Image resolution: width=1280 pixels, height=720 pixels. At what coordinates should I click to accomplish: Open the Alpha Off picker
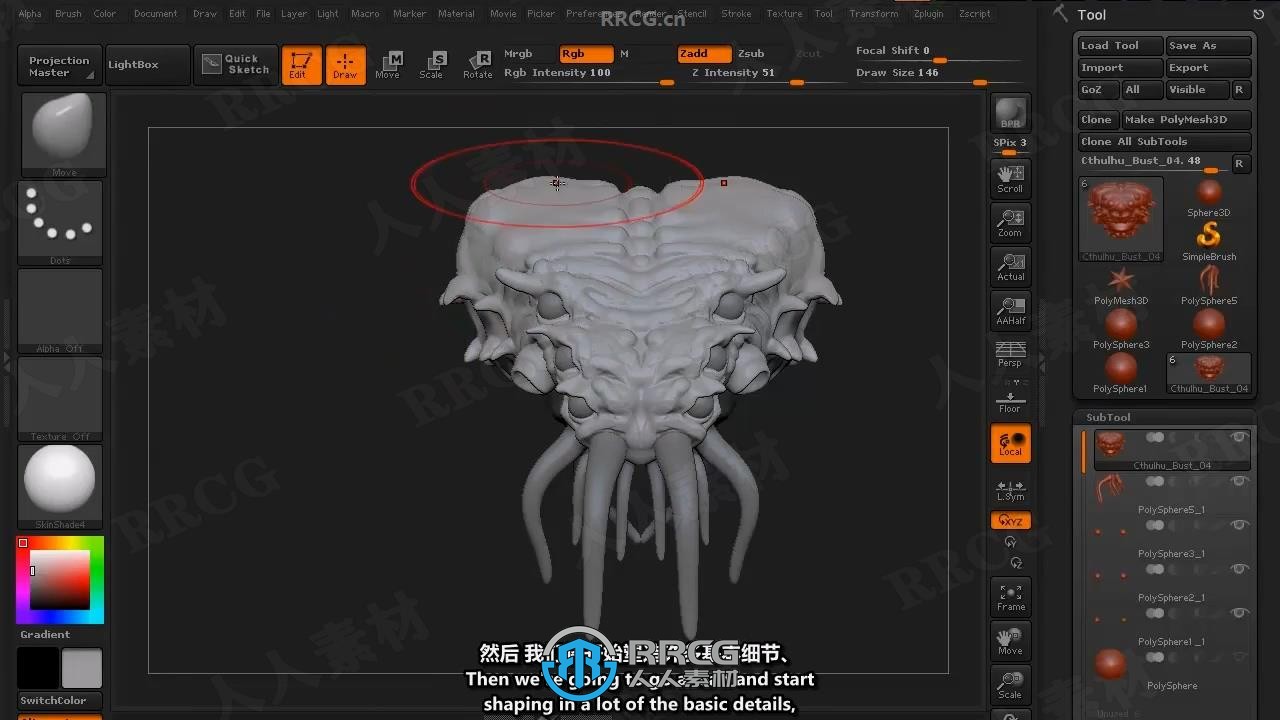point(60,311)
